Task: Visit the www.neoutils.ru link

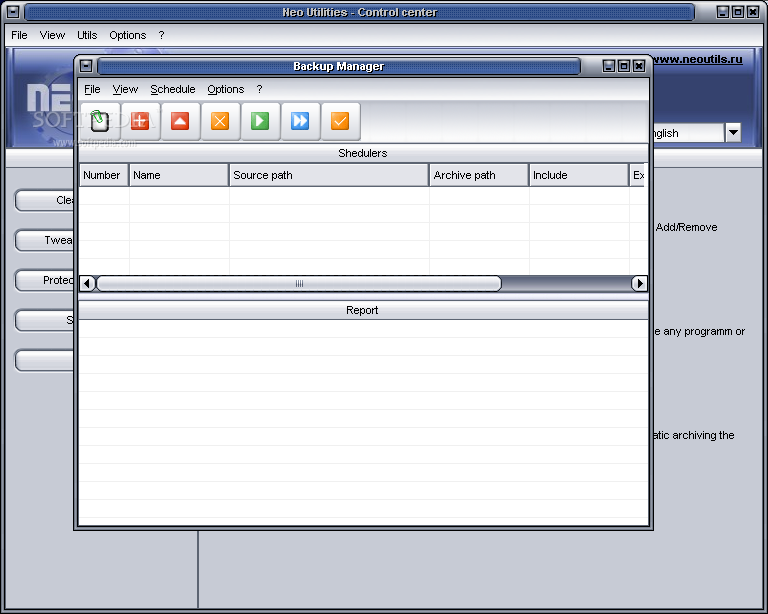Action: pos(697,59)
